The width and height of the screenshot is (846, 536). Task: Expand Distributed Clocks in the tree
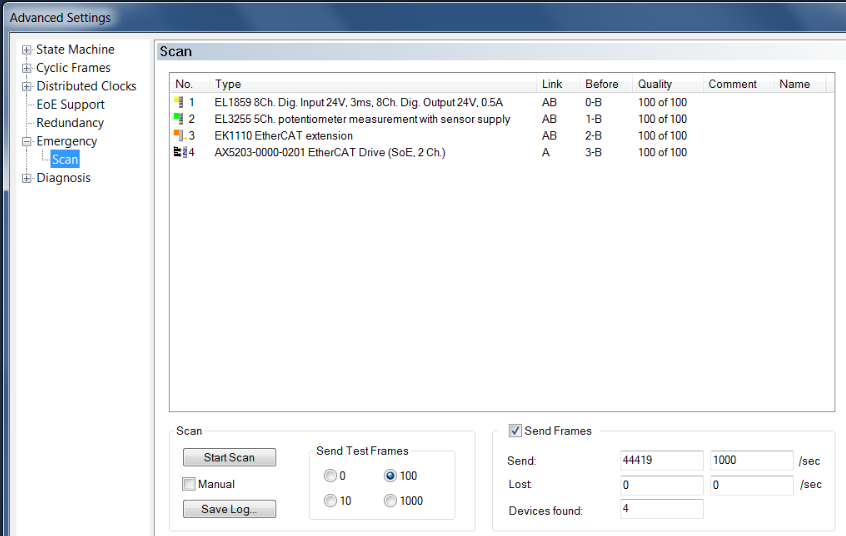click(26, 86)
